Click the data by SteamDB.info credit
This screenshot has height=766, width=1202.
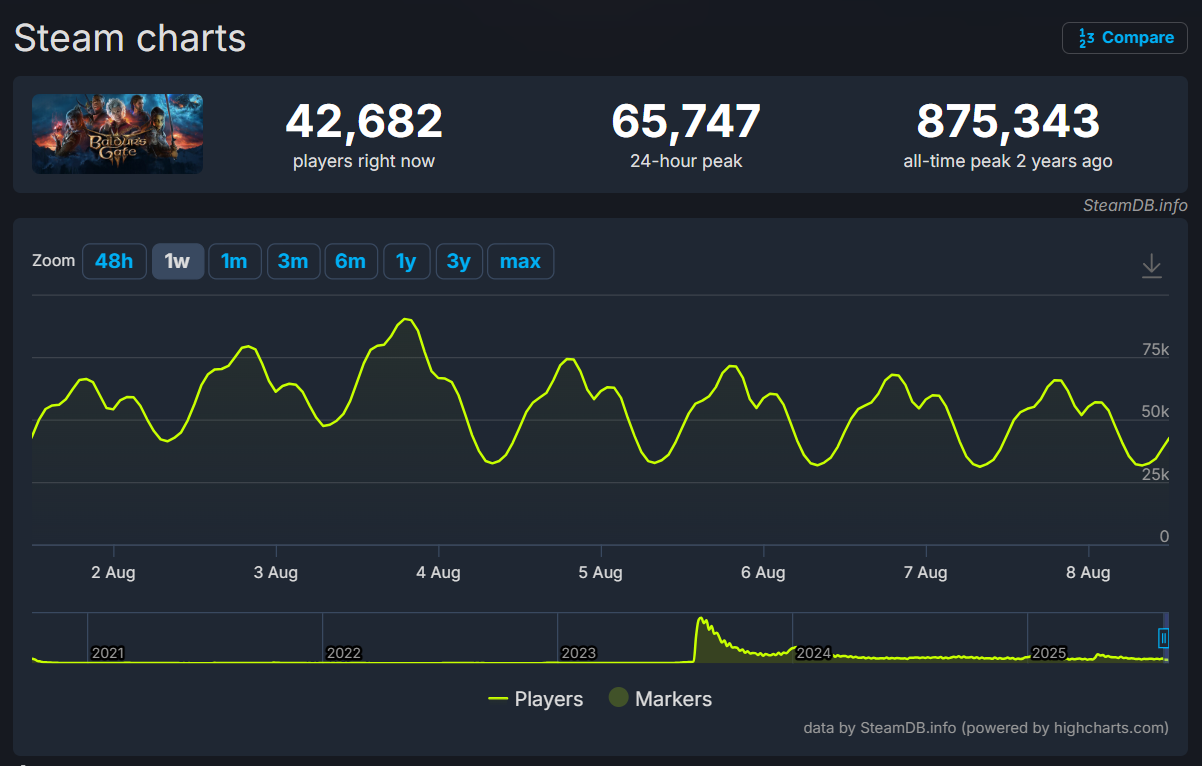[x=986, y=728]
